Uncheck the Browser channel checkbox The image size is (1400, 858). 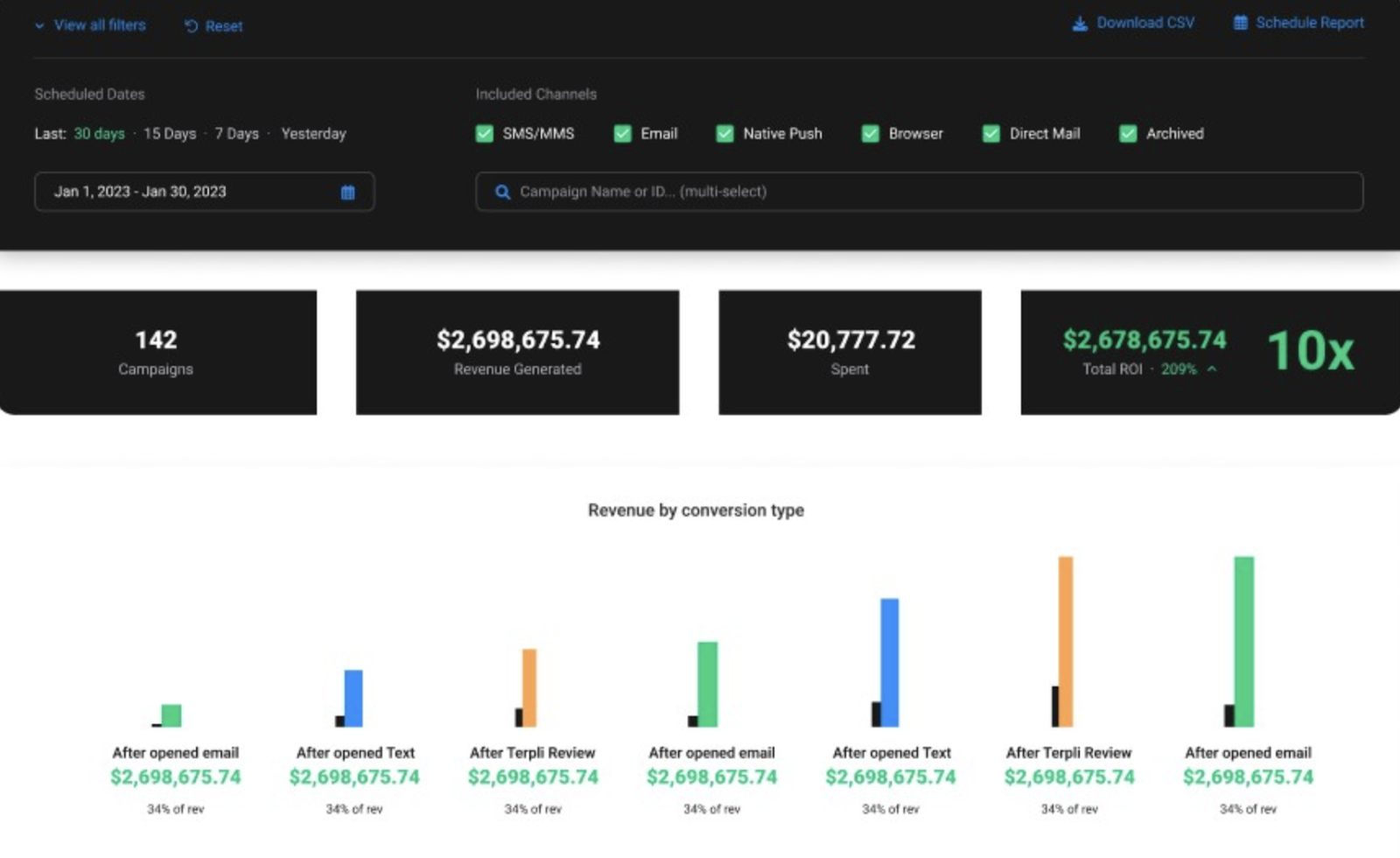(x=870, y=134)
